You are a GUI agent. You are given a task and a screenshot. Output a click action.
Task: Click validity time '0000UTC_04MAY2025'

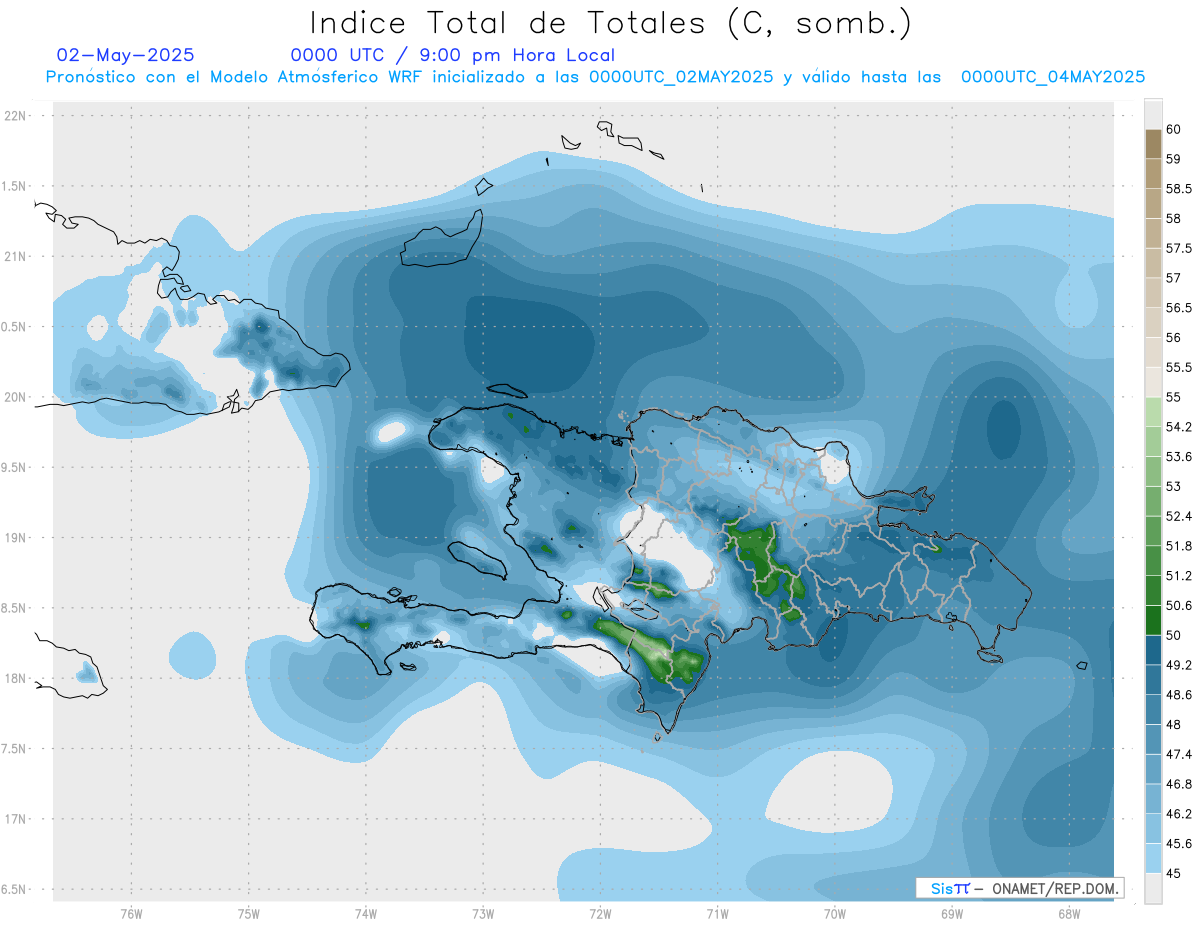pos(1053,77)
